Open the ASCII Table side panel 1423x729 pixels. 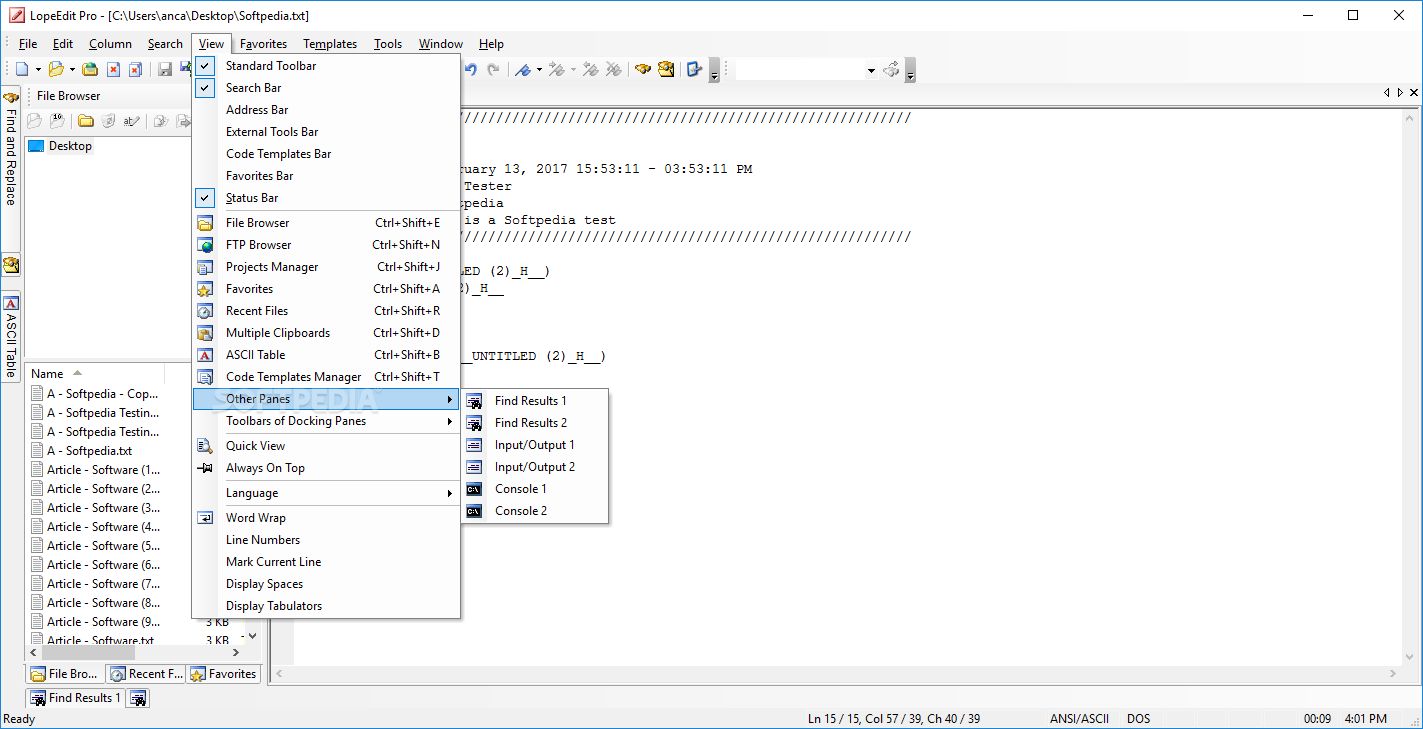tap(11, 337)
